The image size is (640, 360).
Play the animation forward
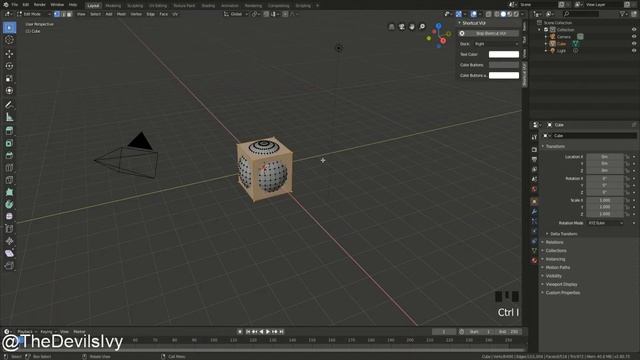coord(268,332)
